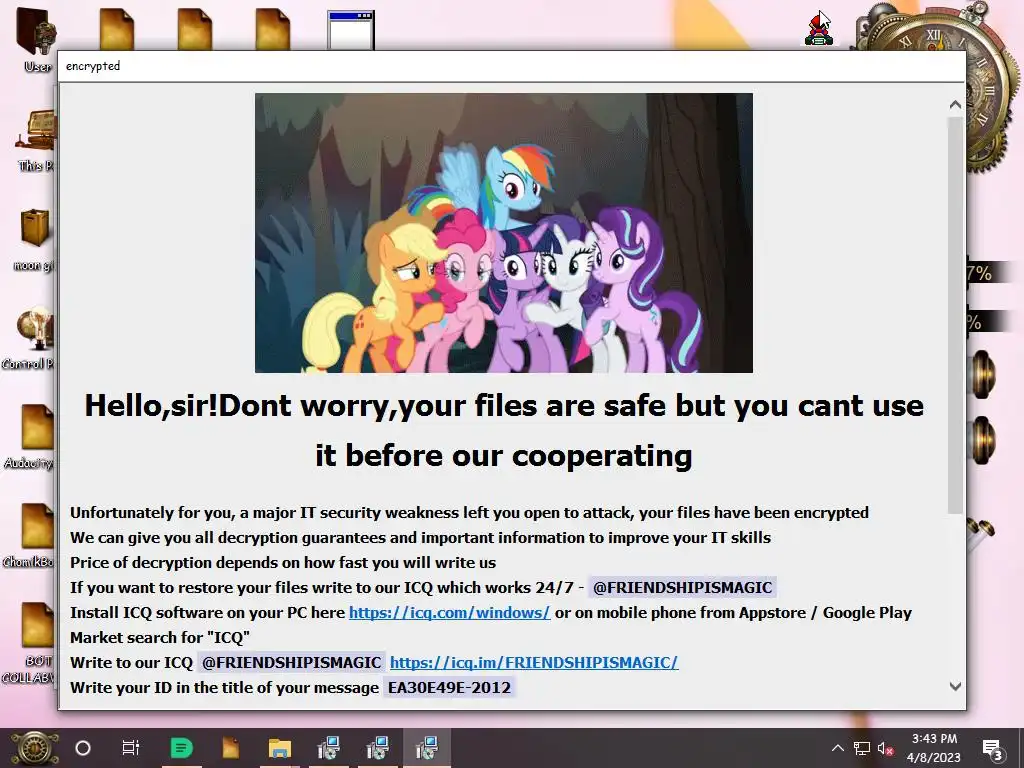
Task: Open the golden file desktop icon right of User
Action: pos(117,29)
